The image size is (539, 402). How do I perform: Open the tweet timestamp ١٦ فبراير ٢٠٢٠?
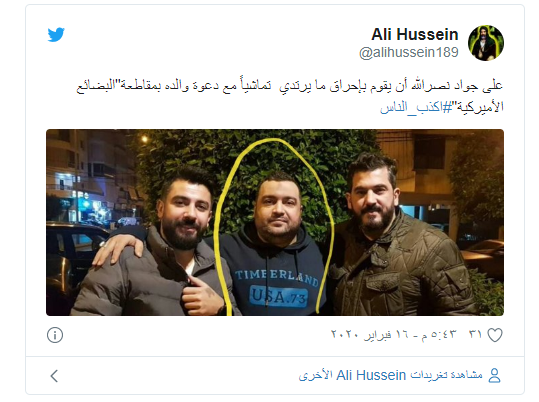tap(393, 334)
